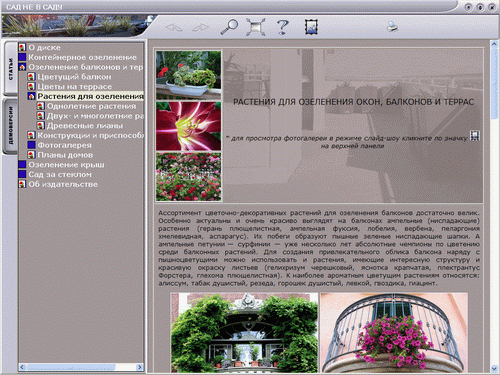500x375 pixels.
Task: Minimize the 'Сад не в саду' window
Action: tap(469, 7)
